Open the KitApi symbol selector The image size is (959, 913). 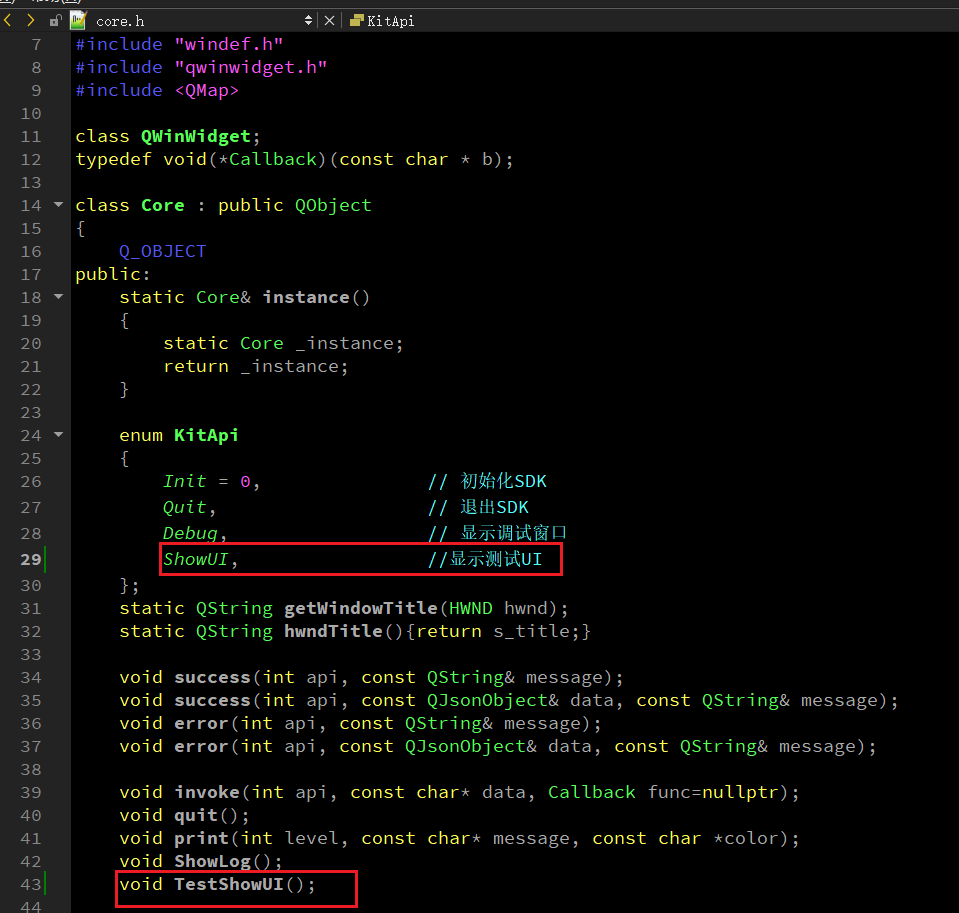click(x=390, y=21)
